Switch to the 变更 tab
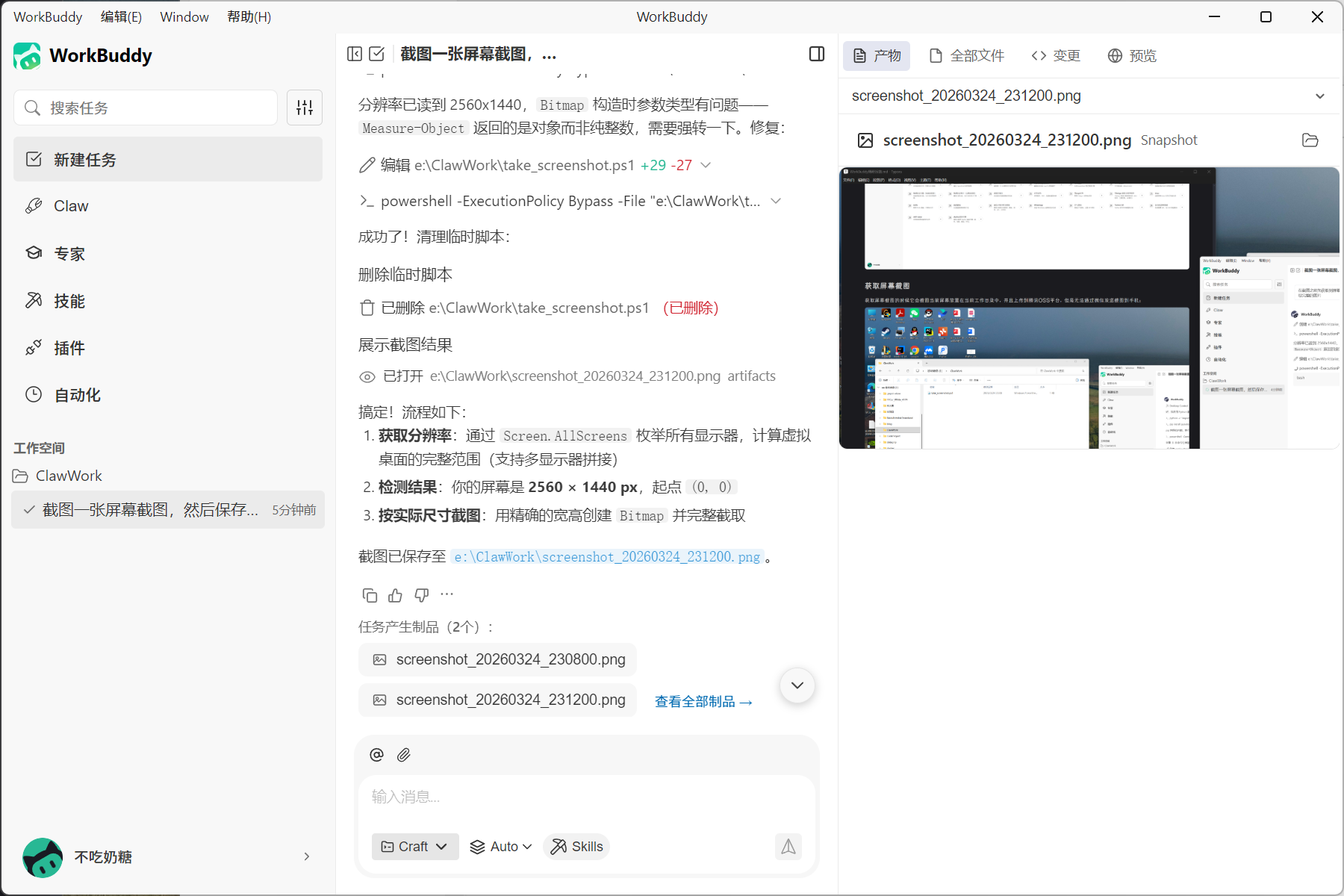This screenshot has width=1344, height=896. pos(1056,56)
